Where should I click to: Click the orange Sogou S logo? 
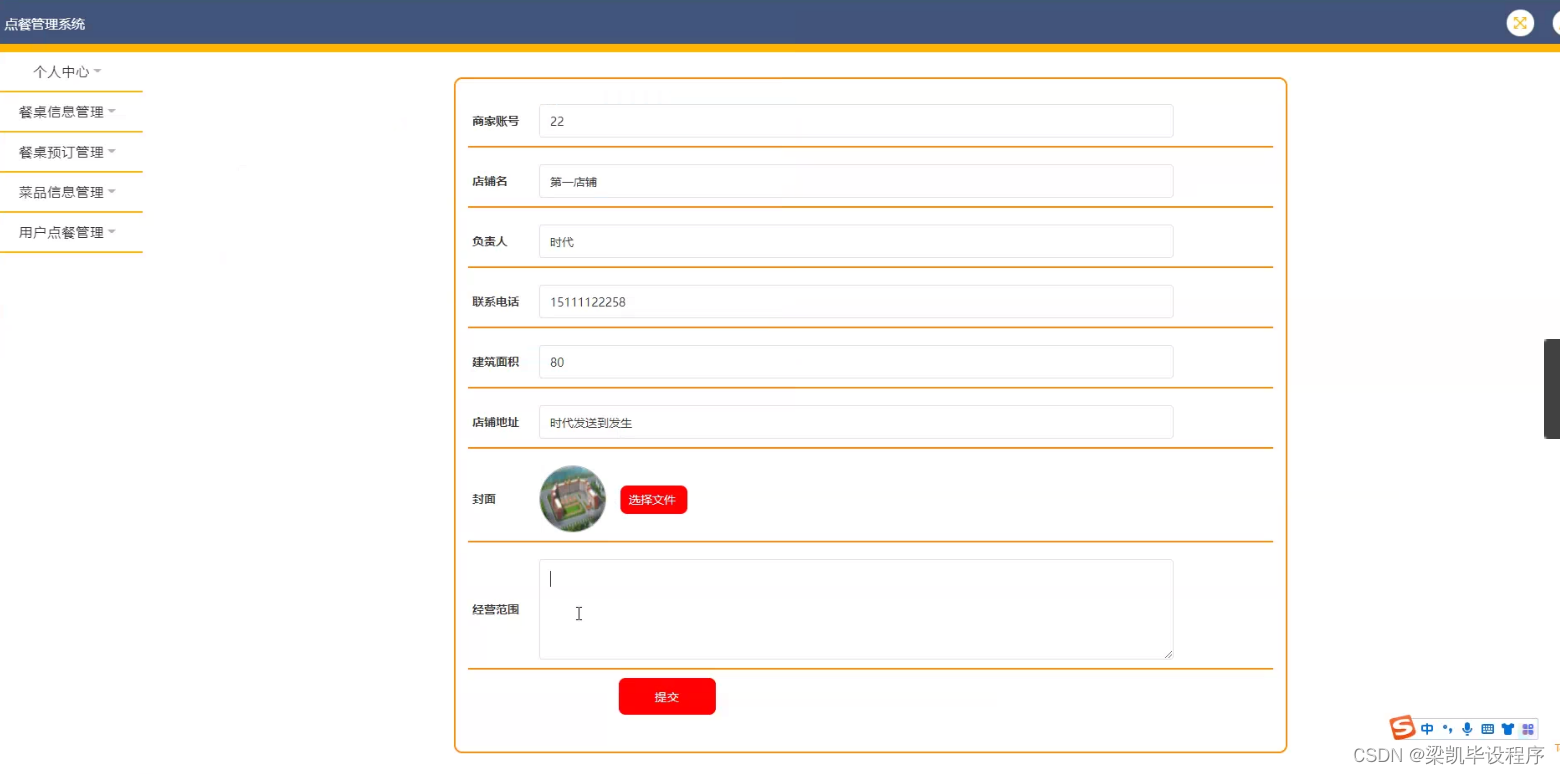point(1401,727)
